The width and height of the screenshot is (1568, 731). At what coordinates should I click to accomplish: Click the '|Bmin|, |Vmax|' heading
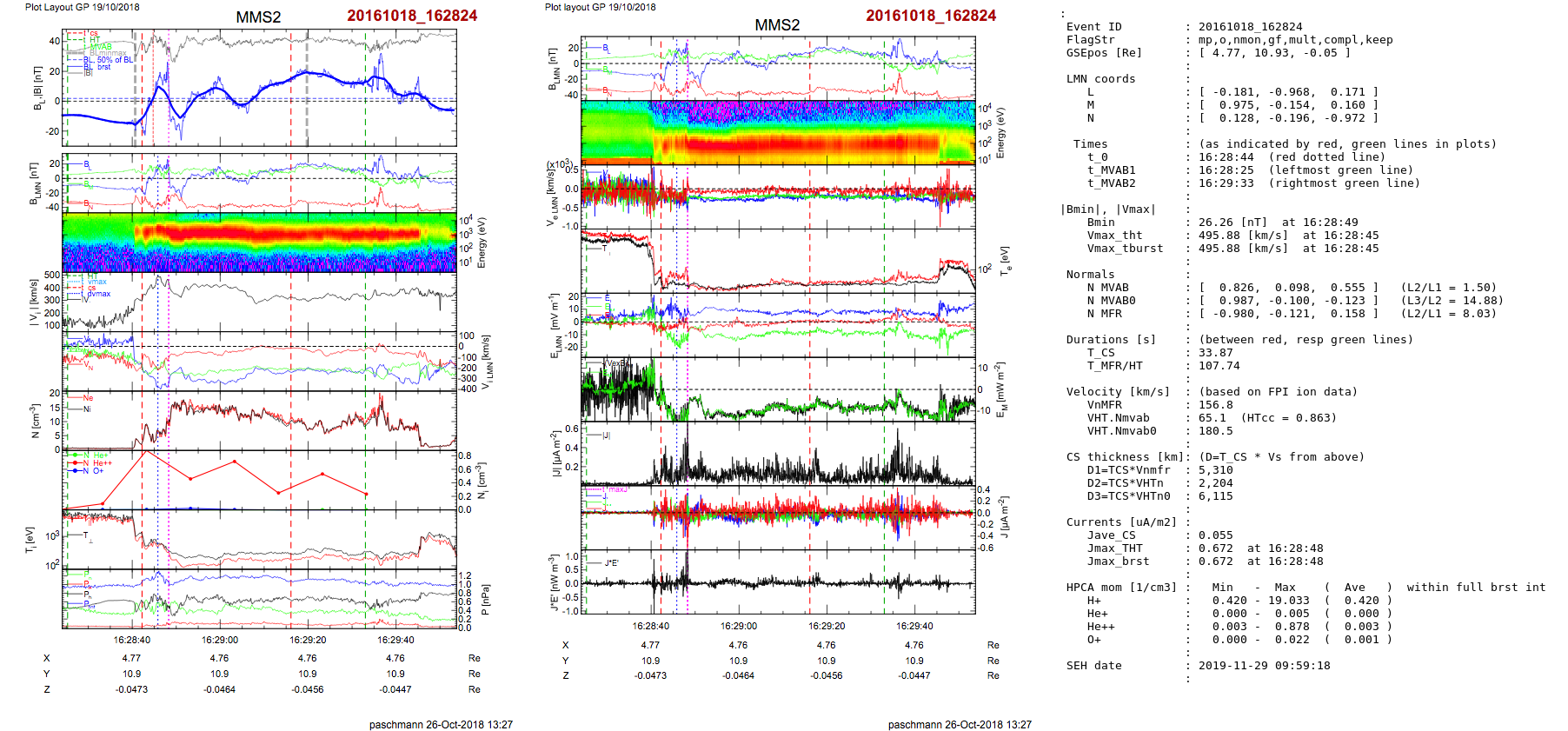(x=1107, y=209)
